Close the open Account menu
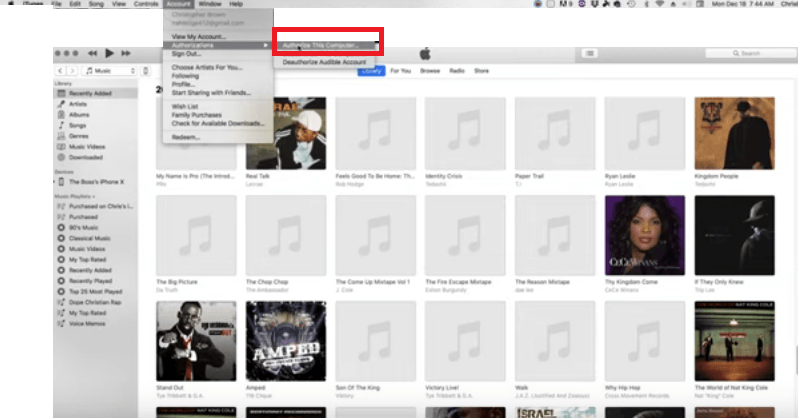Viewport: 798px width, 418px height. click(x=179, y=4)
